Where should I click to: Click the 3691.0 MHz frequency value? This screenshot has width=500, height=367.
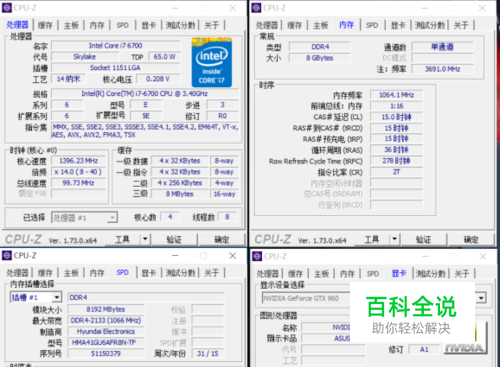(x=442, y=69)
